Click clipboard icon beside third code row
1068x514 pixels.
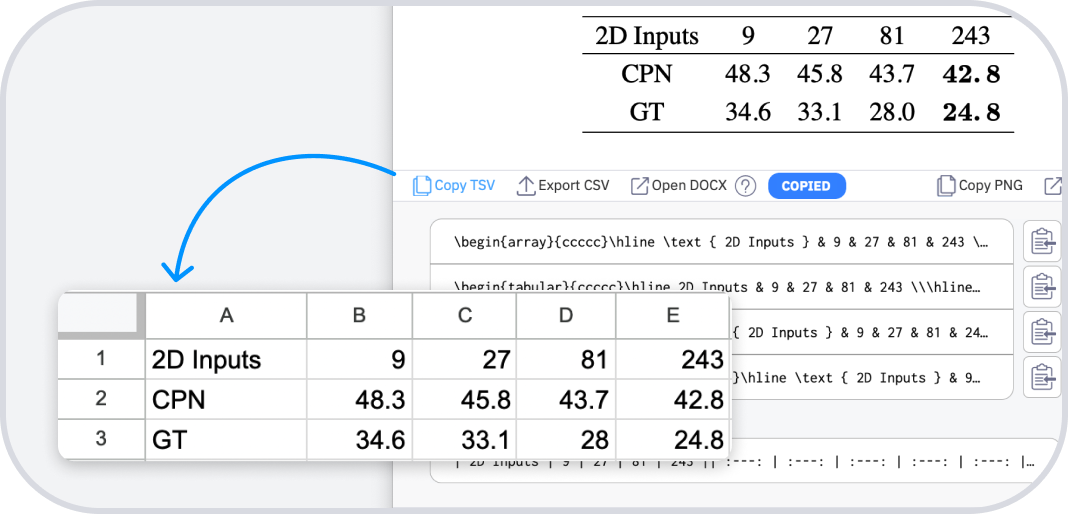1043,332
